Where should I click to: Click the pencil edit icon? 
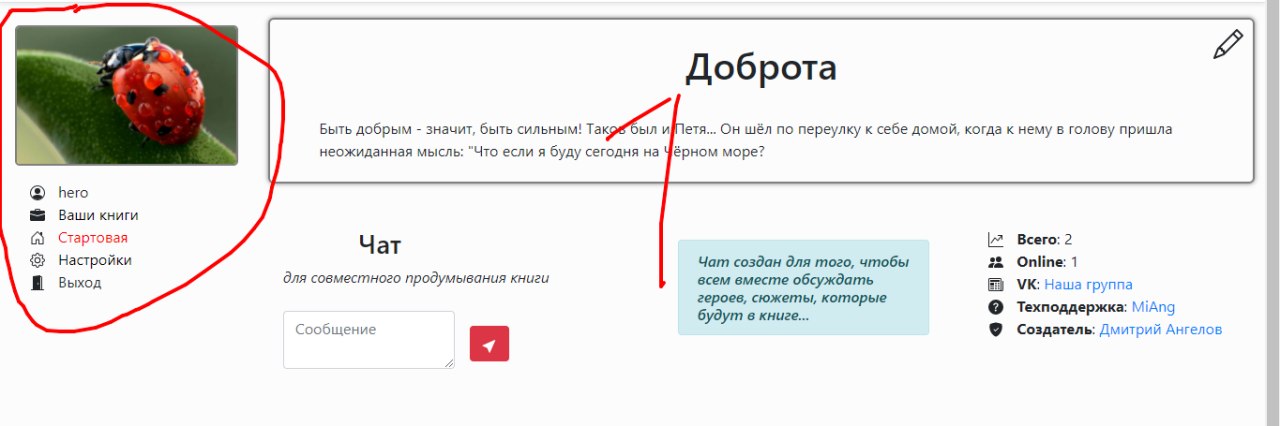[1228, 45]
